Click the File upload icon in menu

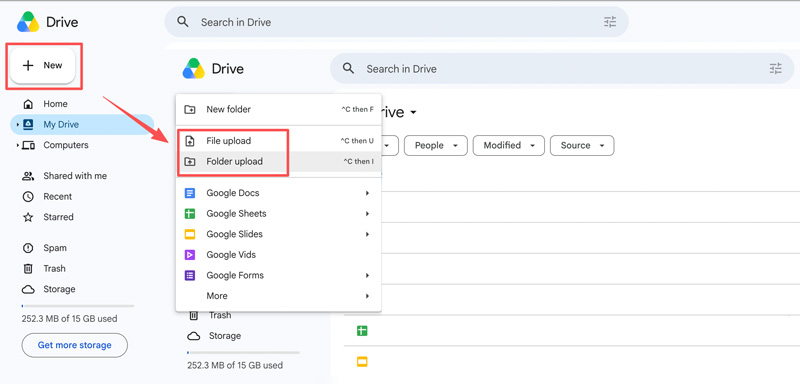click(190, 141)
